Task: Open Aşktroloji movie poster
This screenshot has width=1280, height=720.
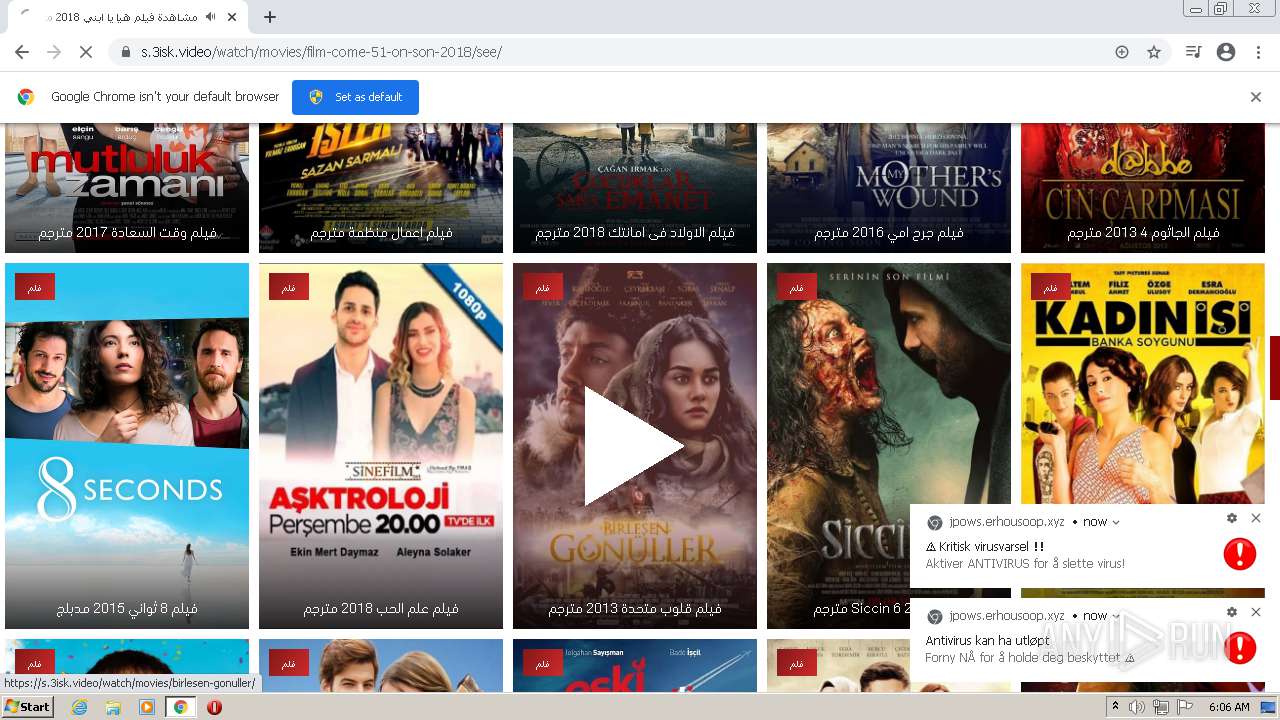Action: click(381, 445)
